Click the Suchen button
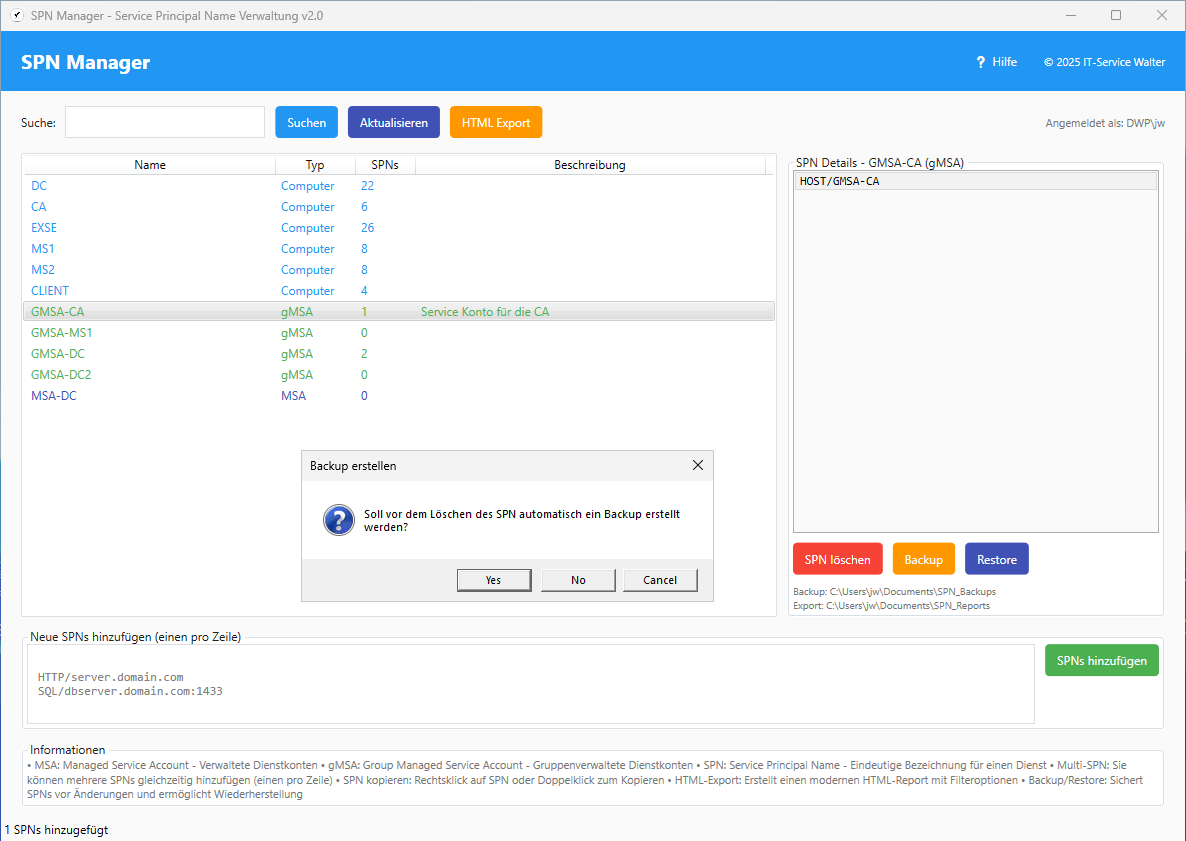 [x=306, y=122]
